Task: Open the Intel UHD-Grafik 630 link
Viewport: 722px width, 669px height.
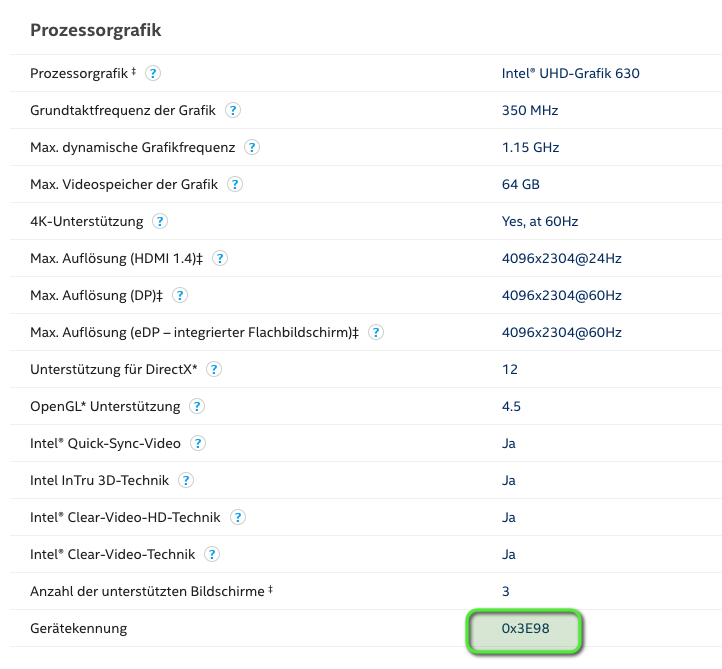Action: (570, 73)
